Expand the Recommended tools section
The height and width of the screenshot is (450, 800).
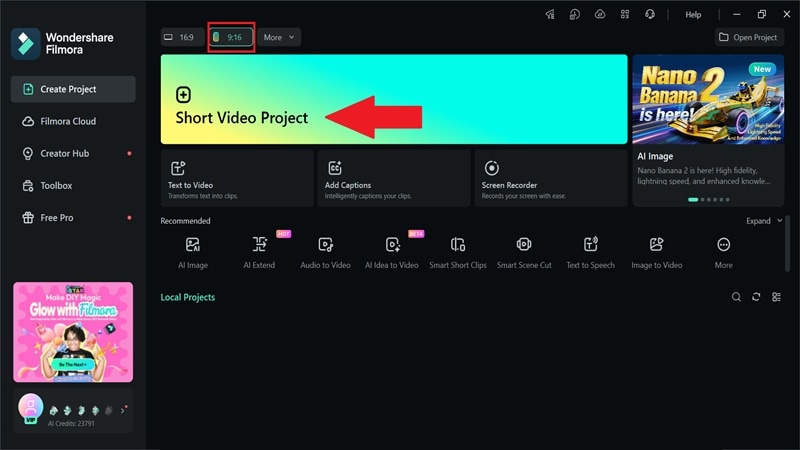(764, 221)
